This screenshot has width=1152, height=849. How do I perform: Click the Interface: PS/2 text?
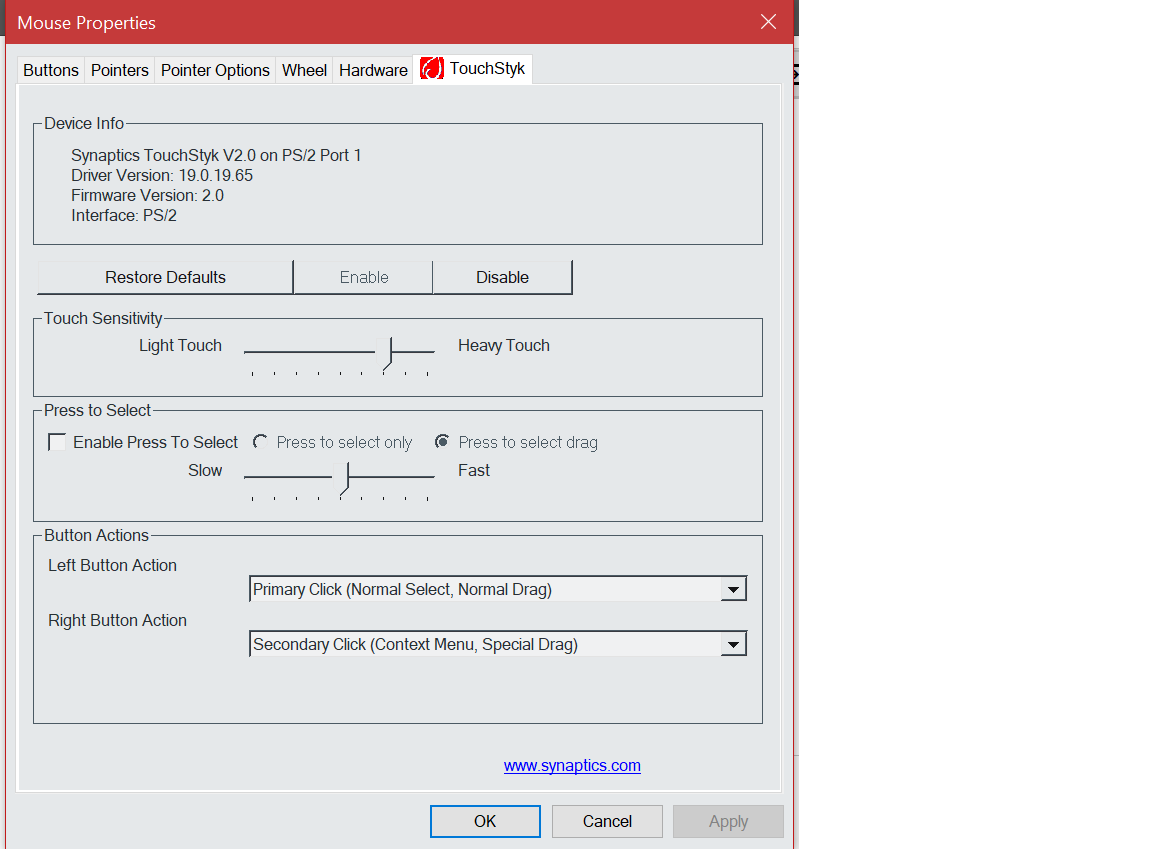(123, 215)
